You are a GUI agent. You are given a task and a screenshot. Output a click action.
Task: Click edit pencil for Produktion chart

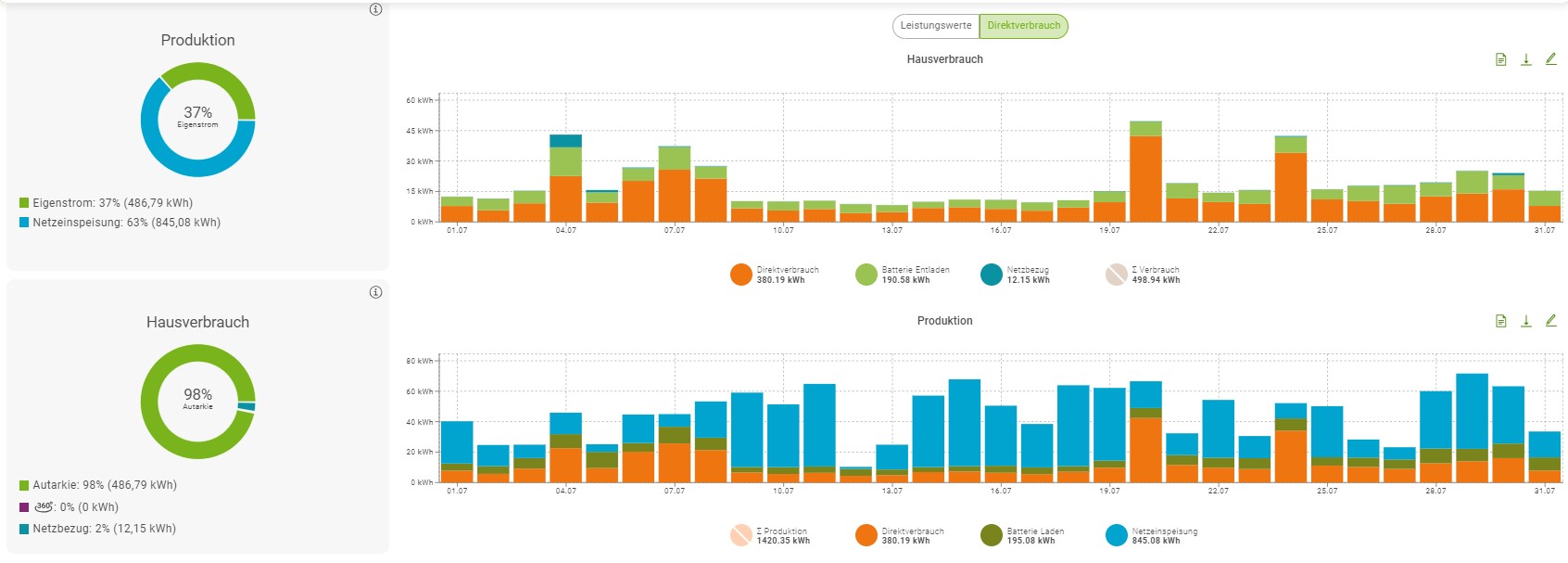(x=1550, y=321)
